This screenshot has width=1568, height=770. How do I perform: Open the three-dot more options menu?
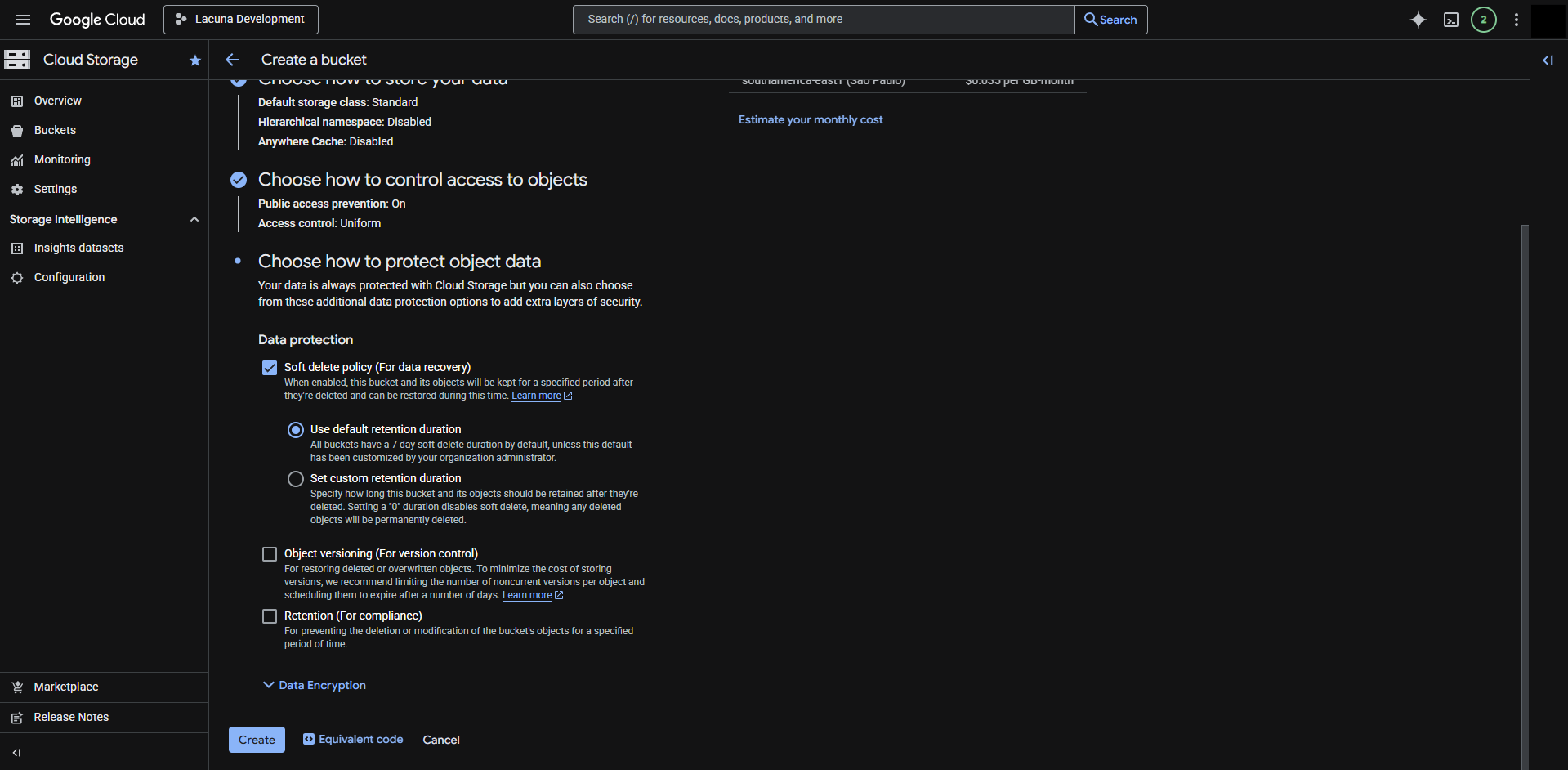point(1516,20)
